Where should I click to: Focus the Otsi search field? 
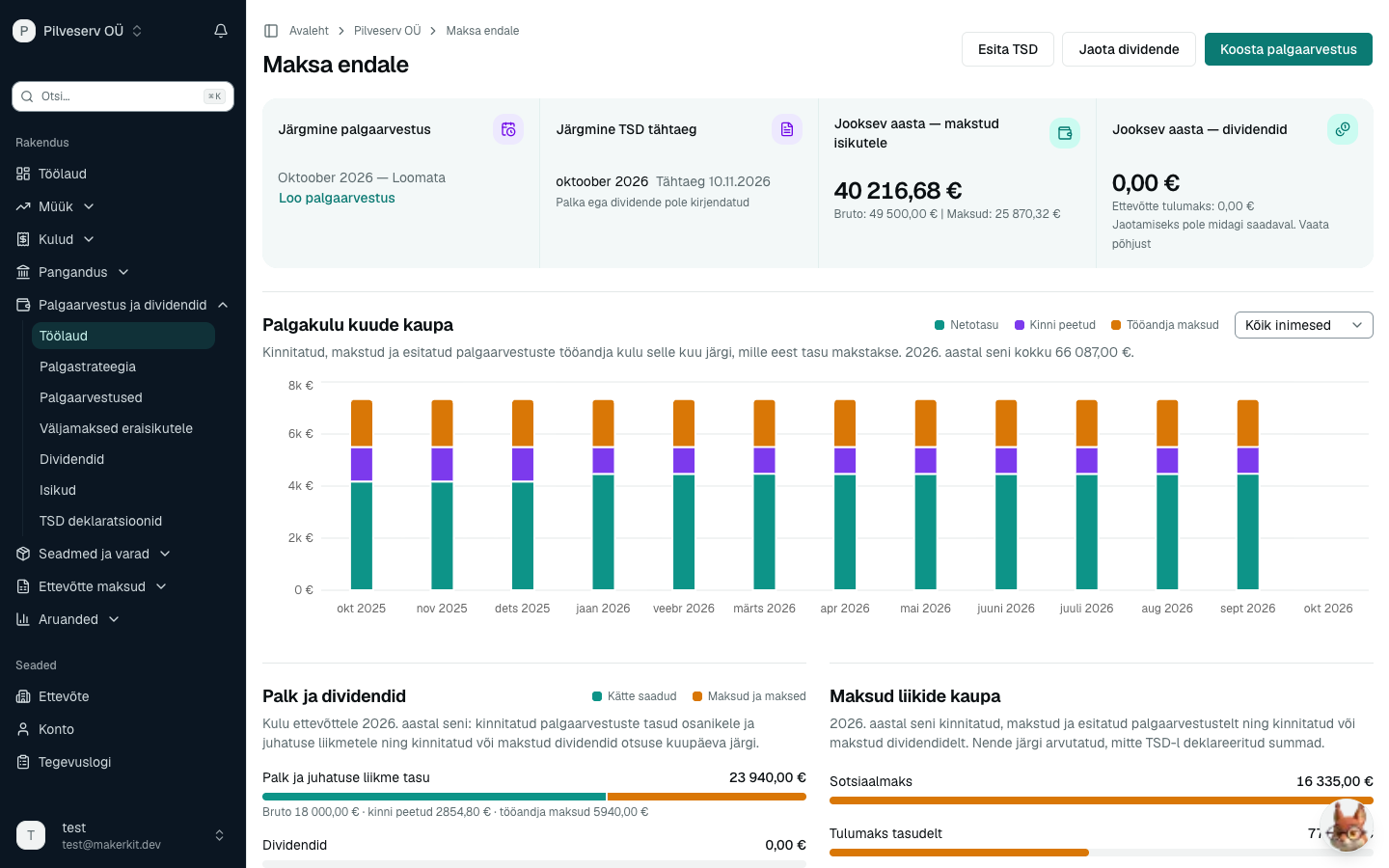pos(123,96)
